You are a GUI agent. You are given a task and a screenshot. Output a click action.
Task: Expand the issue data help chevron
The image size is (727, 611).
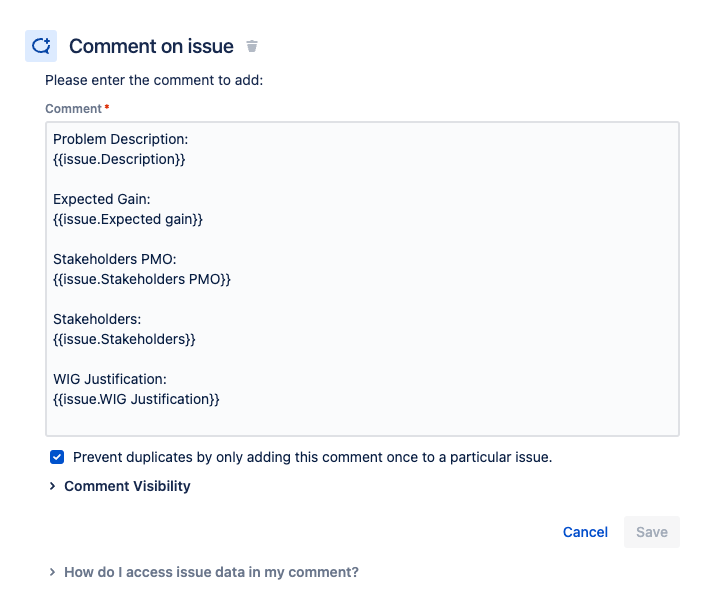(52, 572)
